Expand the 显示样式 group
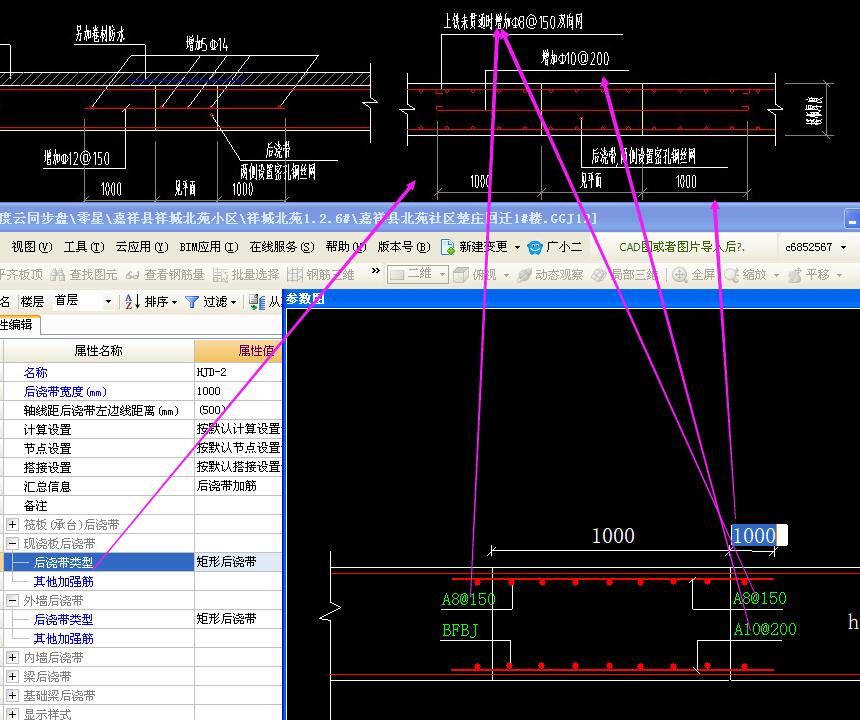 click(12, 714)
